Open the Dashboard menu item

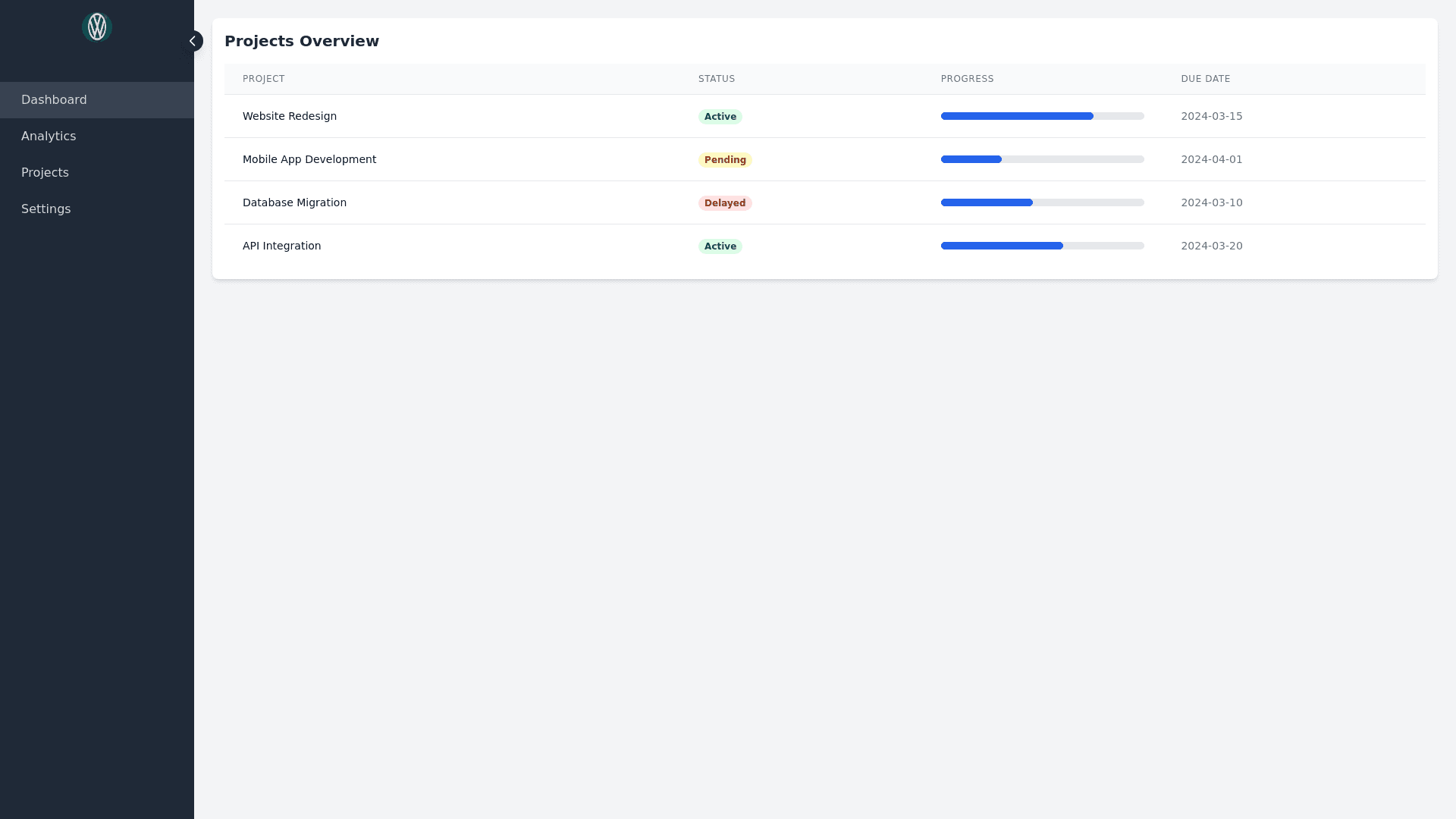[54, 100]
